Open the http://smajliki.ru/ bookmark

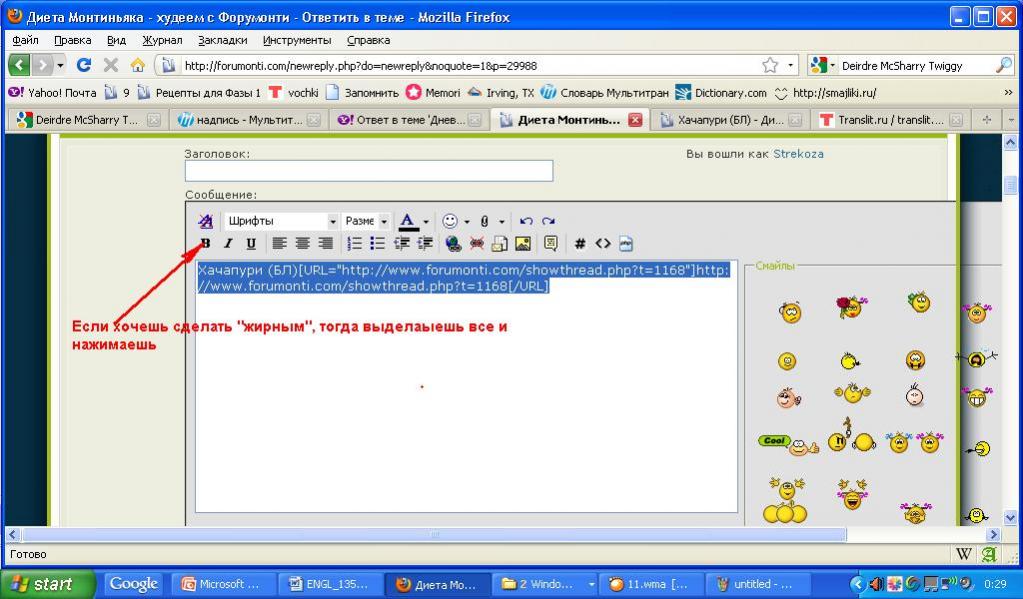click(x=825, y=93)
